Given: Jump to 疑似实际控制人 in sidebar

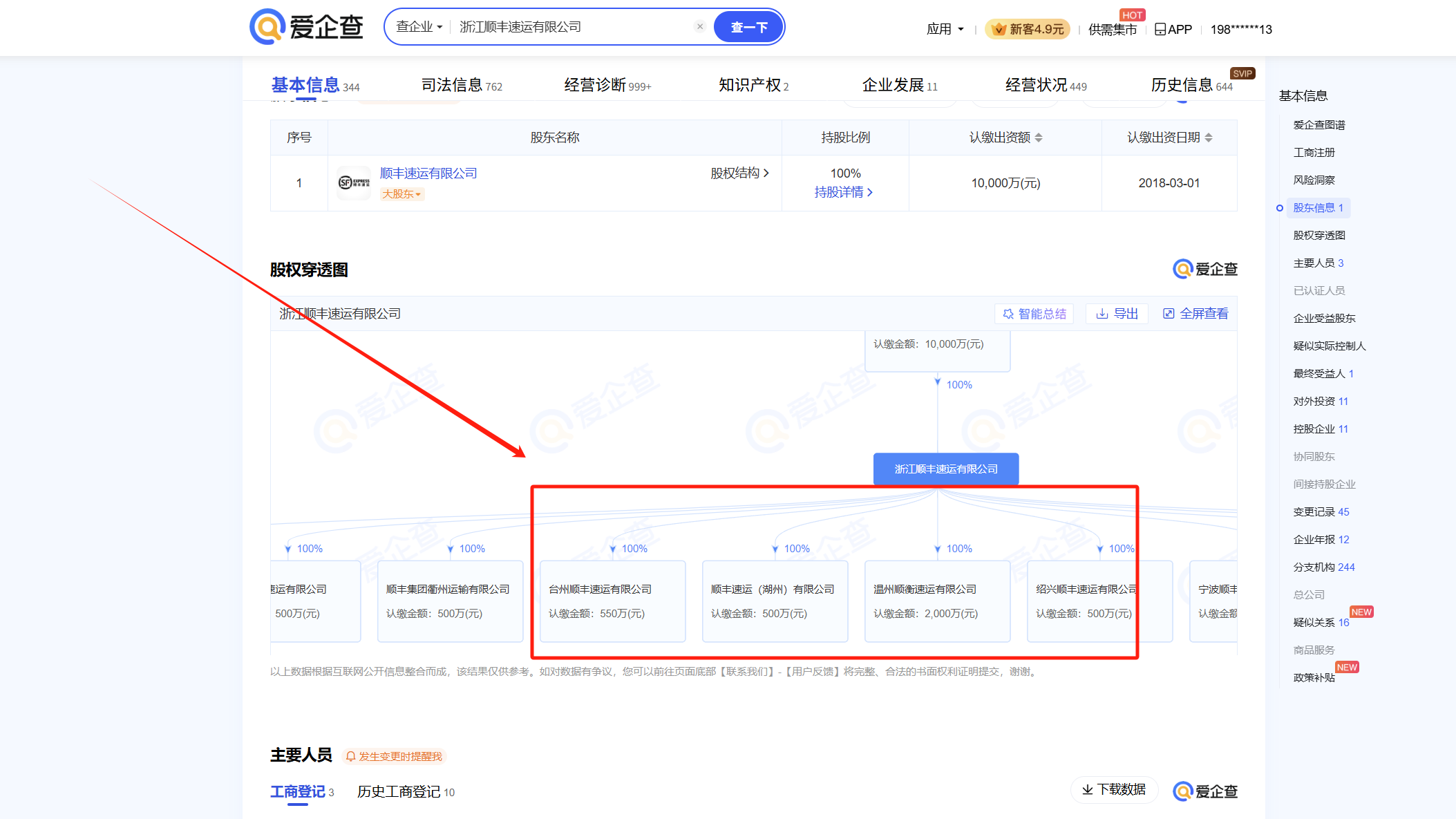Looking at the screenshot, I should (1330, 346).
